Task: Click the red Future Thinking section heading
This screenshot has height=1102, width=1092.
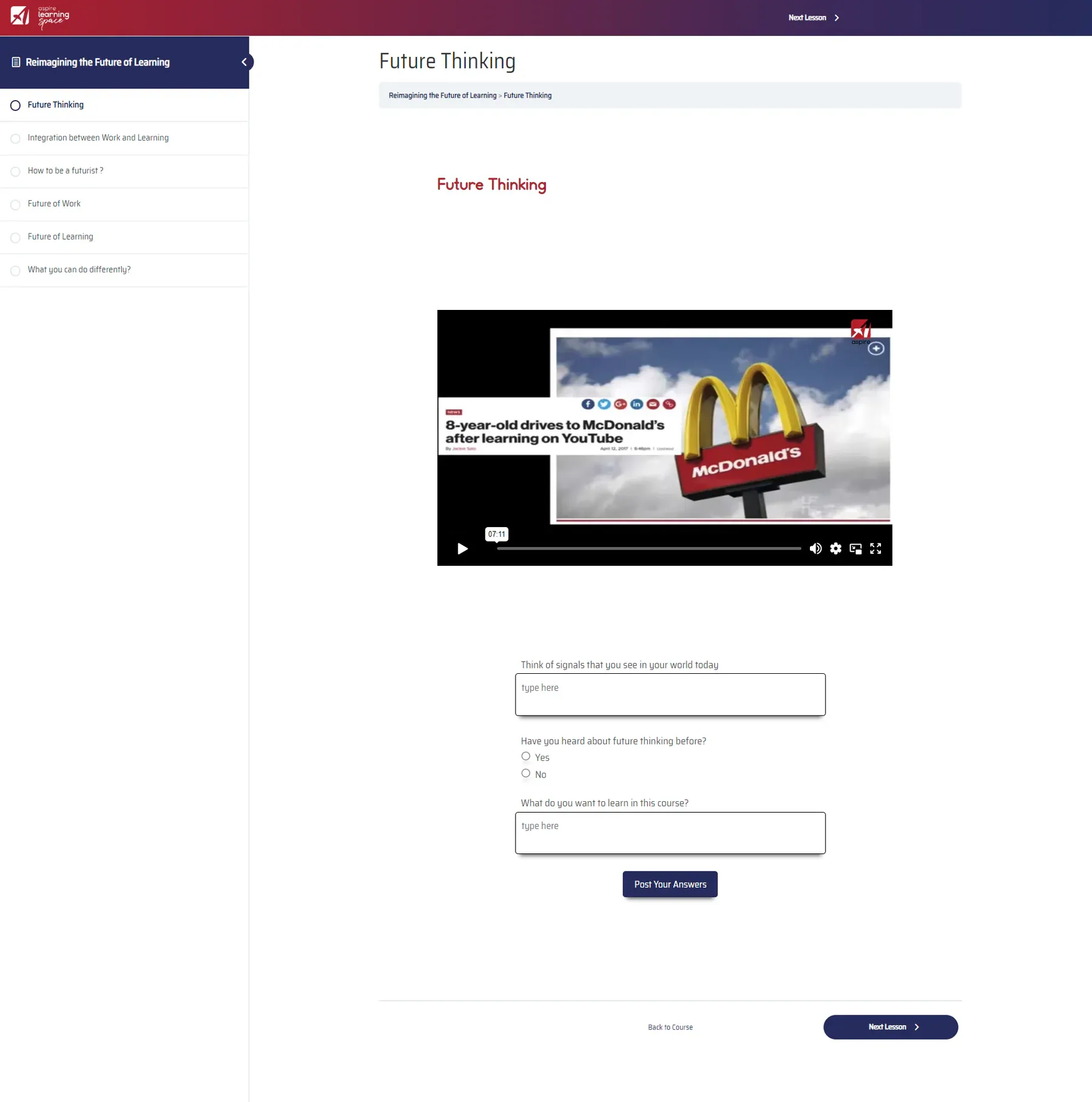Action: coord(491,184)
